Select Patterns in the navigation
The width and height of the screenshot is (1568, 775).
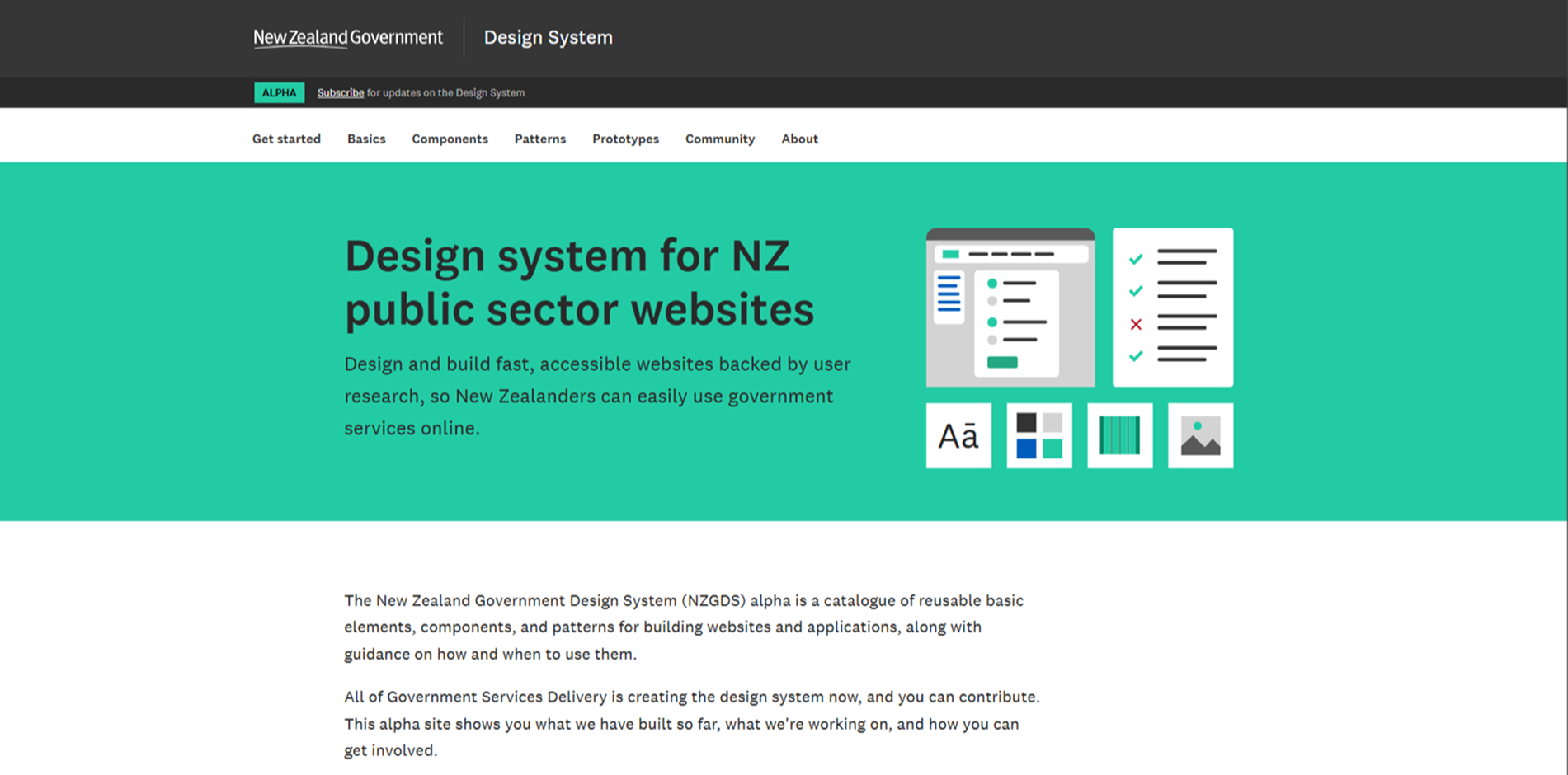(540, 139)
